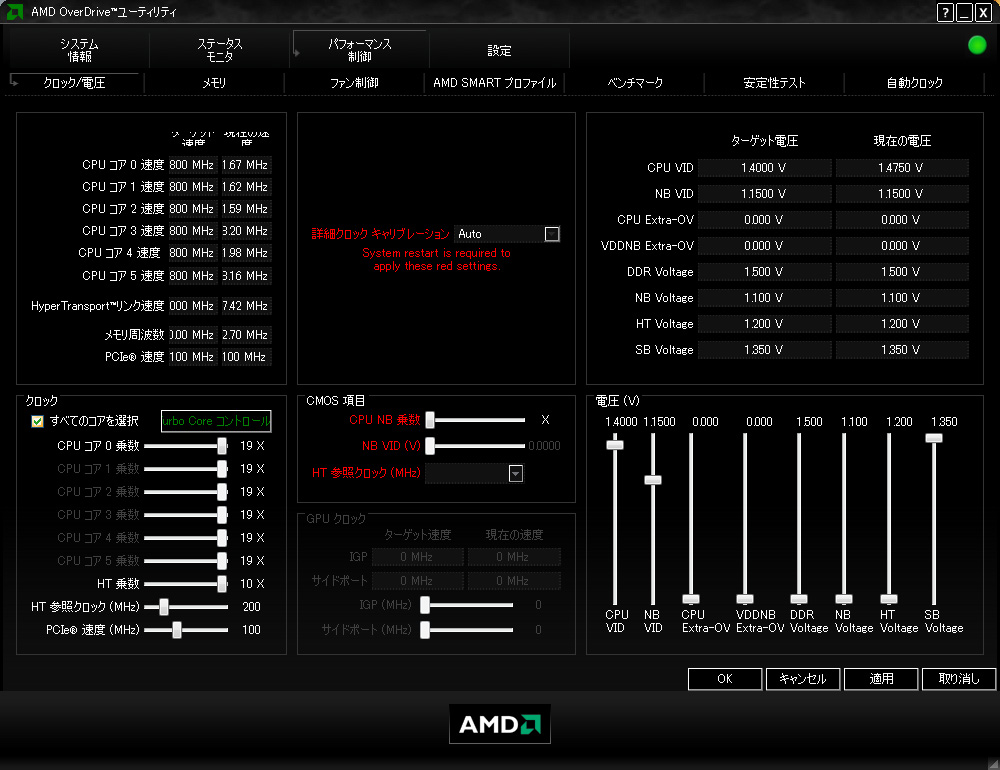Image resolution: width=1000 pixels, height=770 pixels.
Task: Click the HT 参照クロック (MHz) slider handle
Action: point(164,607)
